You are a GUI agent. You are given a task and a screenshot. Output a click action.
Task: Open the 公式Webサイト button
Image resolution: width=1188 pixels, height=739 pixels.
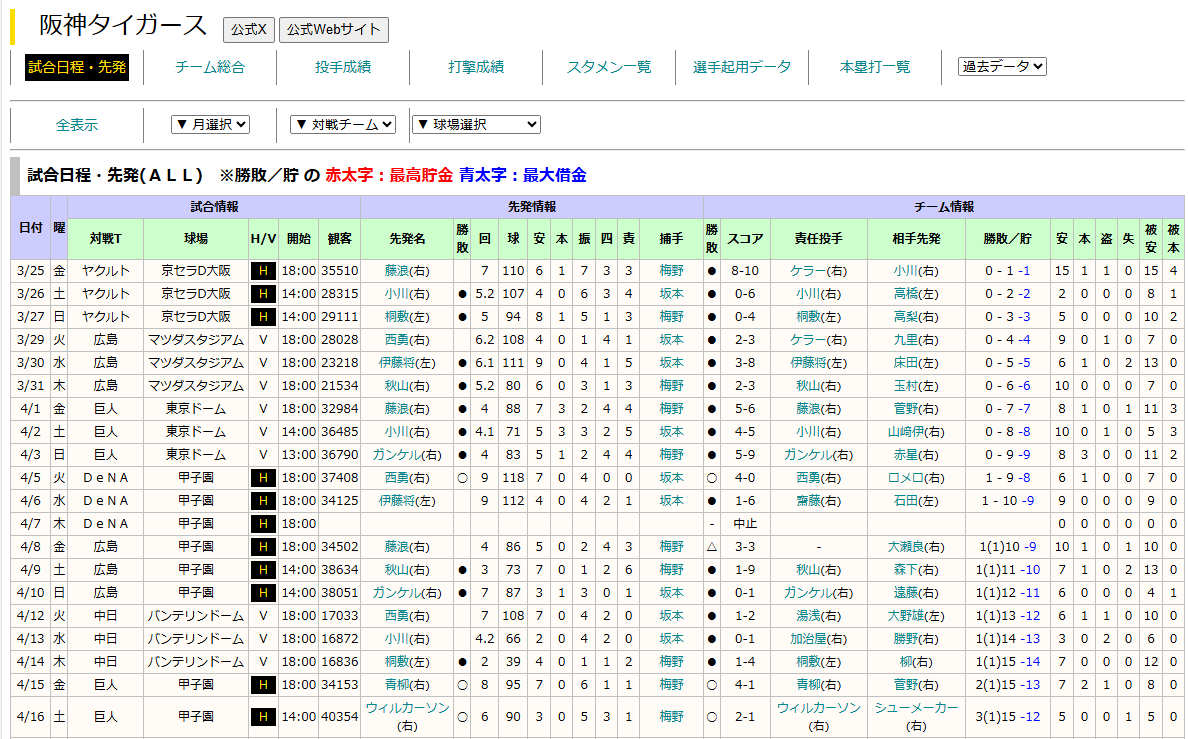pos(334,30)
